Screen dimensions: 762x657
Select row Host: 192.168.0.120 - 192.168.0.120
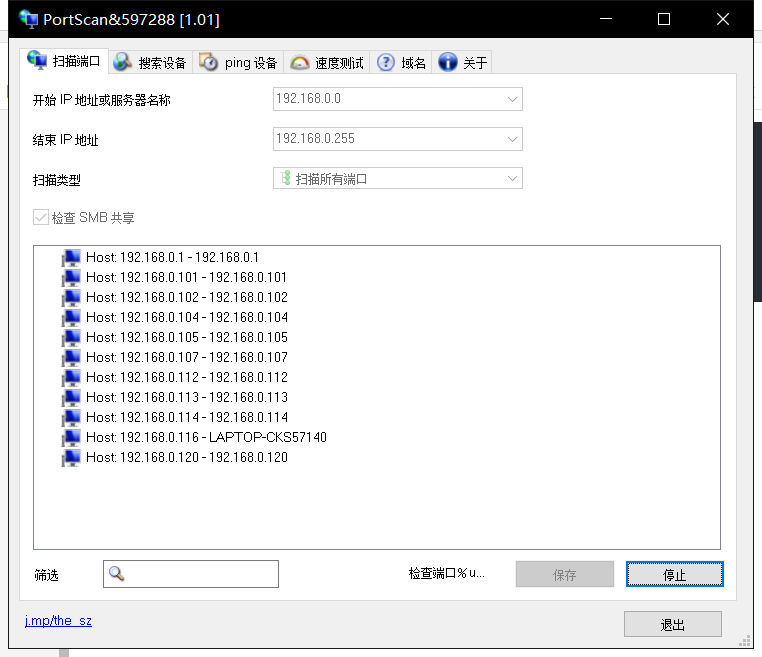(187, 458)
